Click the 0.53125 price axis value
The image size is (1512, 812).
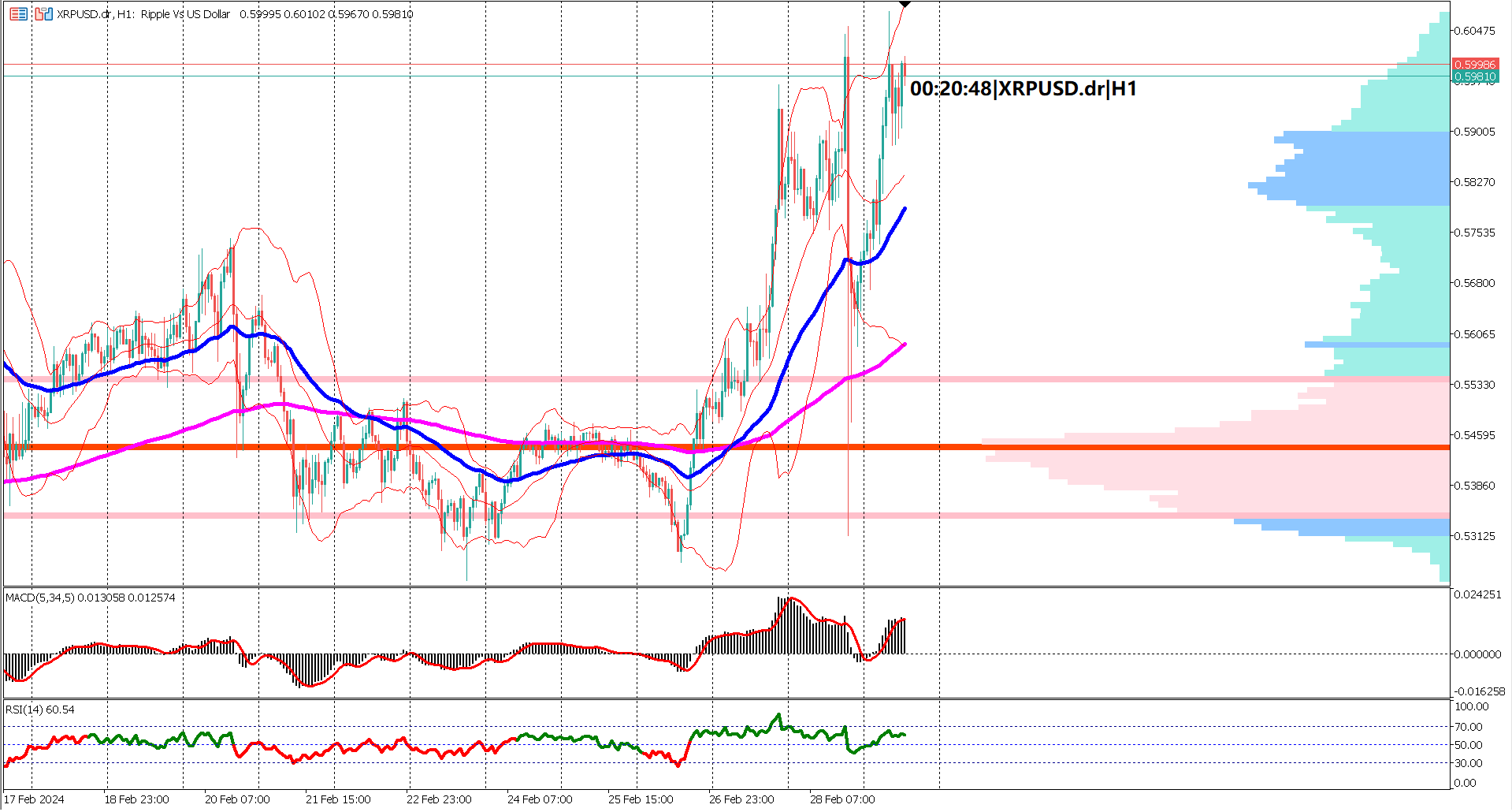[1474, 536]
